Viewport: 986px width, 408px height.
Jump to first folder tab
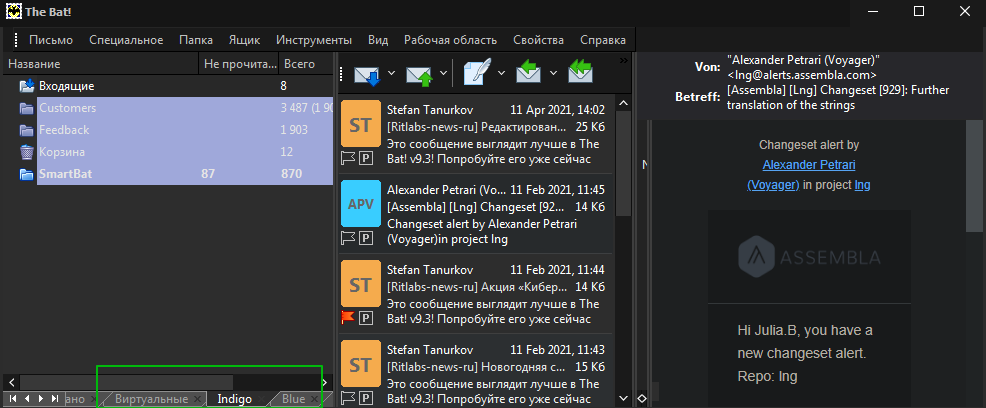tap(13, 399)
